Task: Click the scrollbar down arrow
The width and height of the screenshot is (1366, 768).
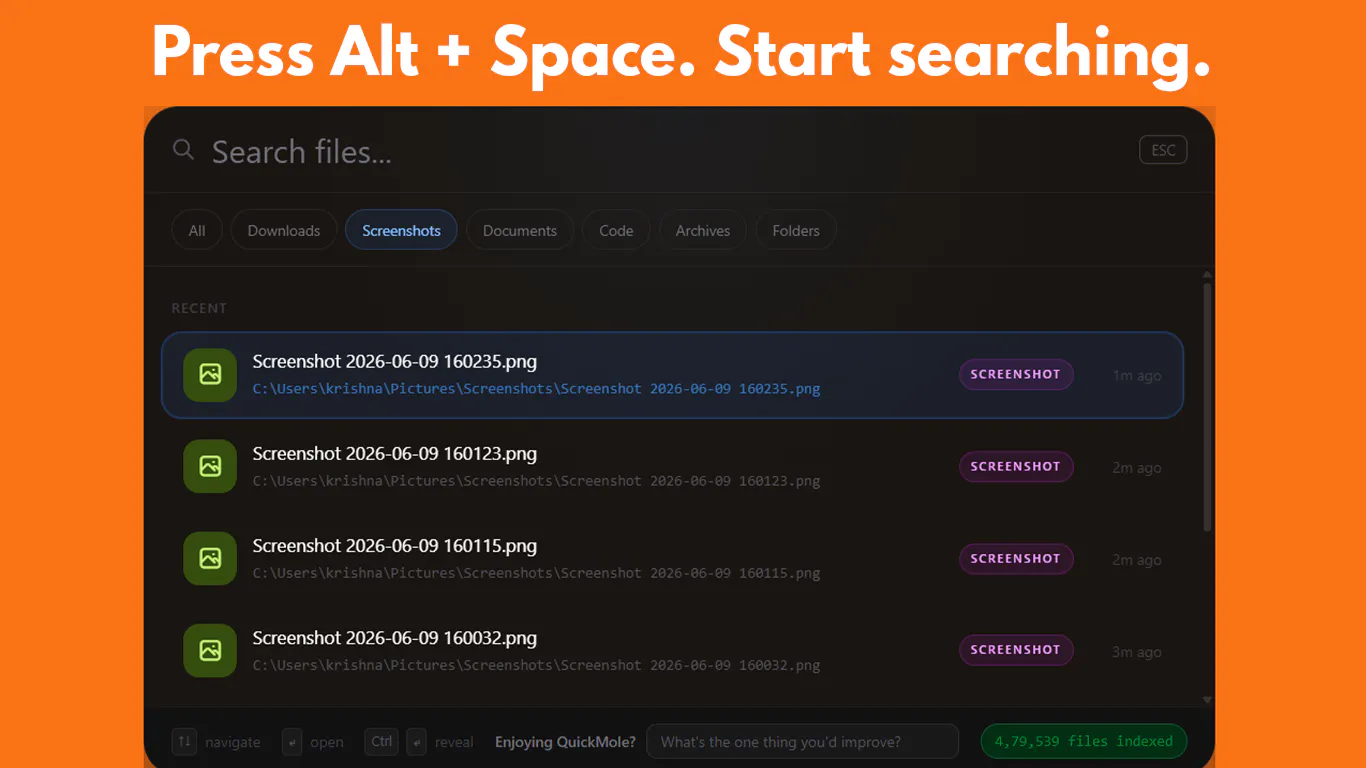Action: pyautogui.click(x=1207, y=701)
